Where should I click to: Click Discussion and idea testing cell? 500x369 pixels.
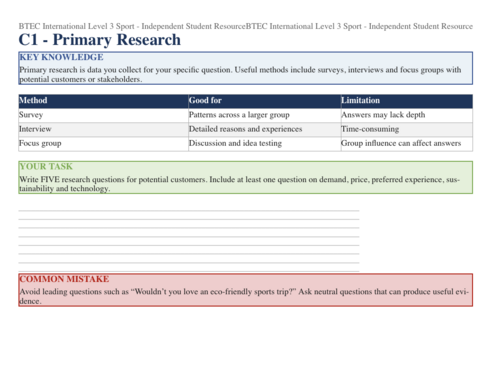coord(265,144)
